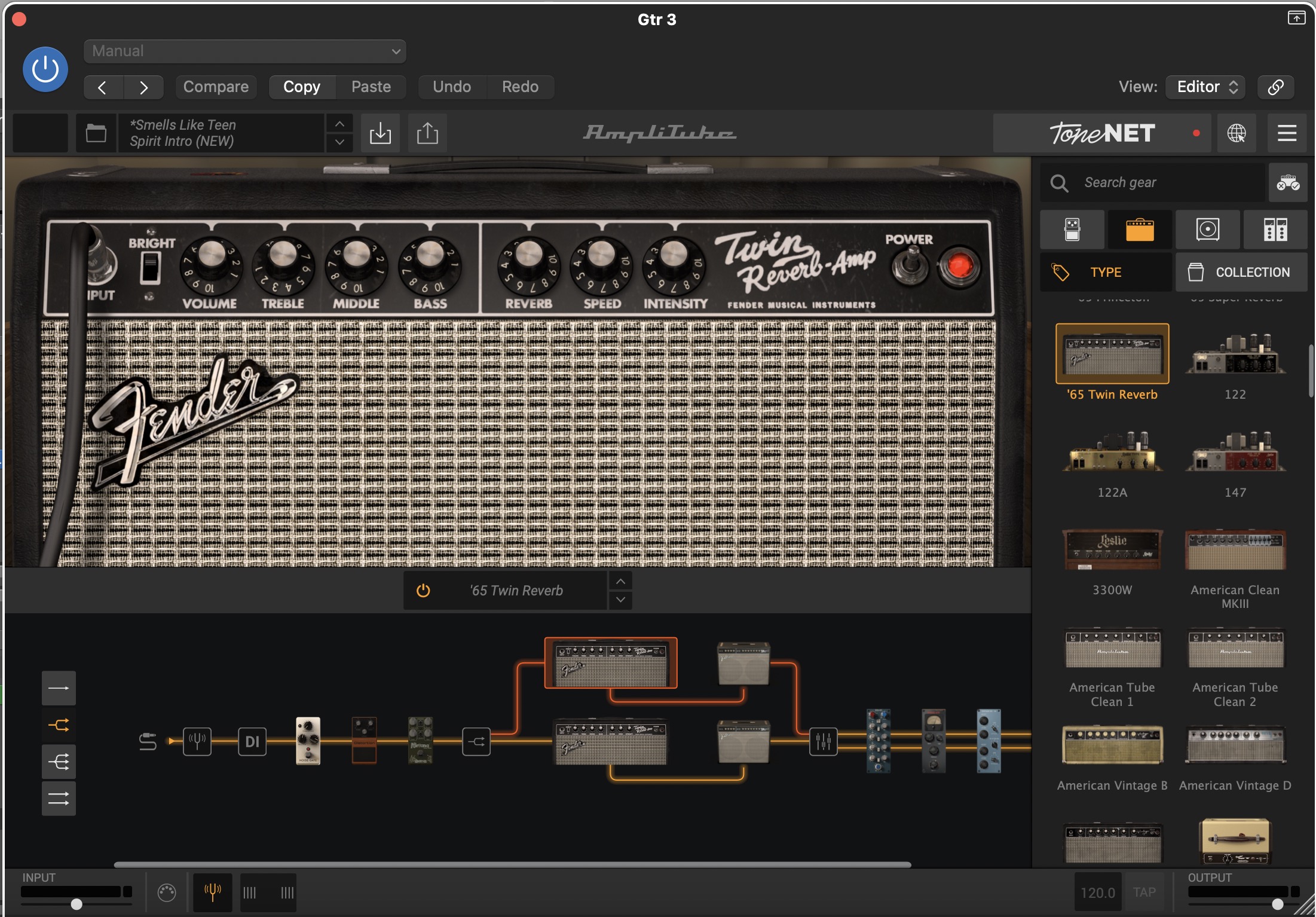Select next amp model down chevron
1316x917 pixels.
(620, 600)
